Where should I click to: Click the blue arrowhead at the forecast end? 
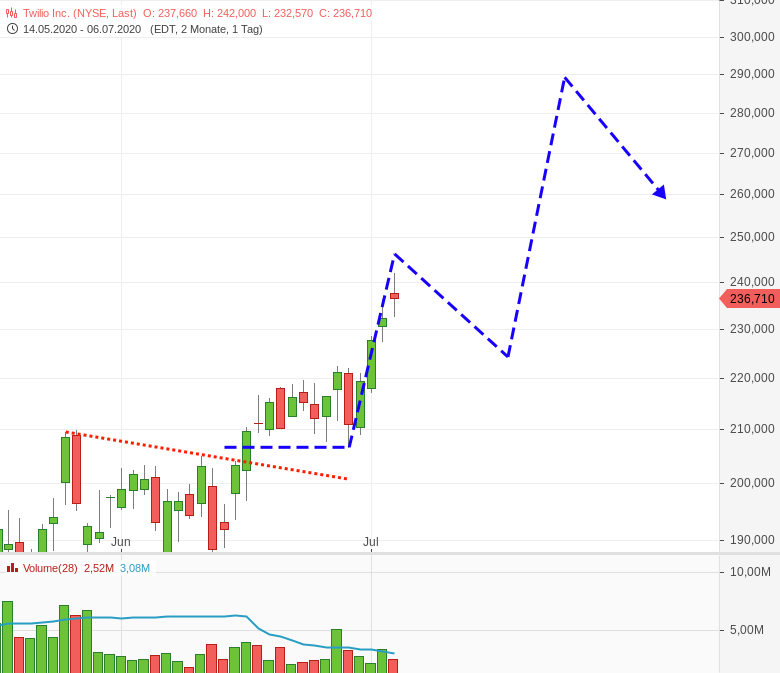(x=660, y=192)
